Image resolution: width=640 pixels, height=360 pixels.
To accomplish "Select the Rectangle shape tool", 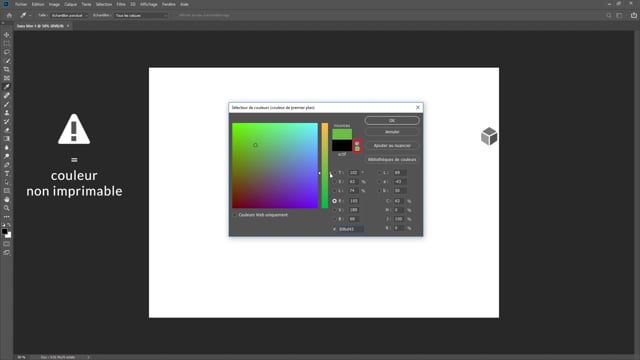I will coord(7,191).
